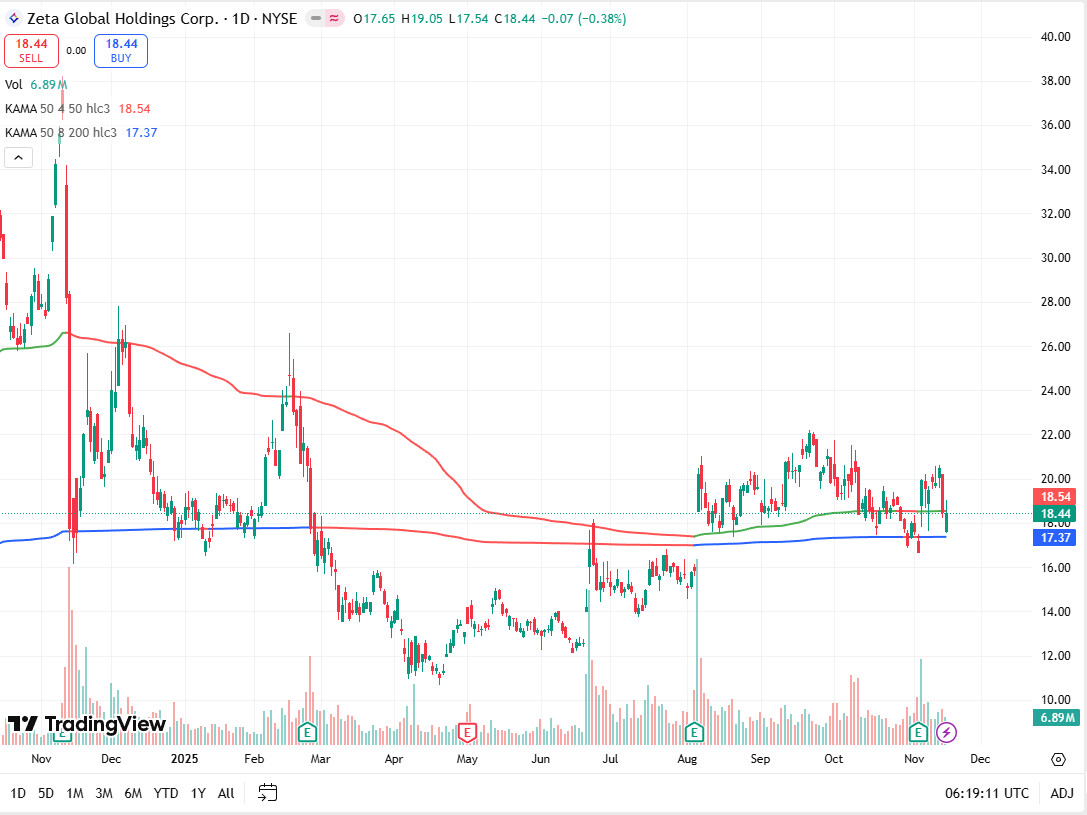Click the 2025 label on the time axis

click(x=184, y=759)
